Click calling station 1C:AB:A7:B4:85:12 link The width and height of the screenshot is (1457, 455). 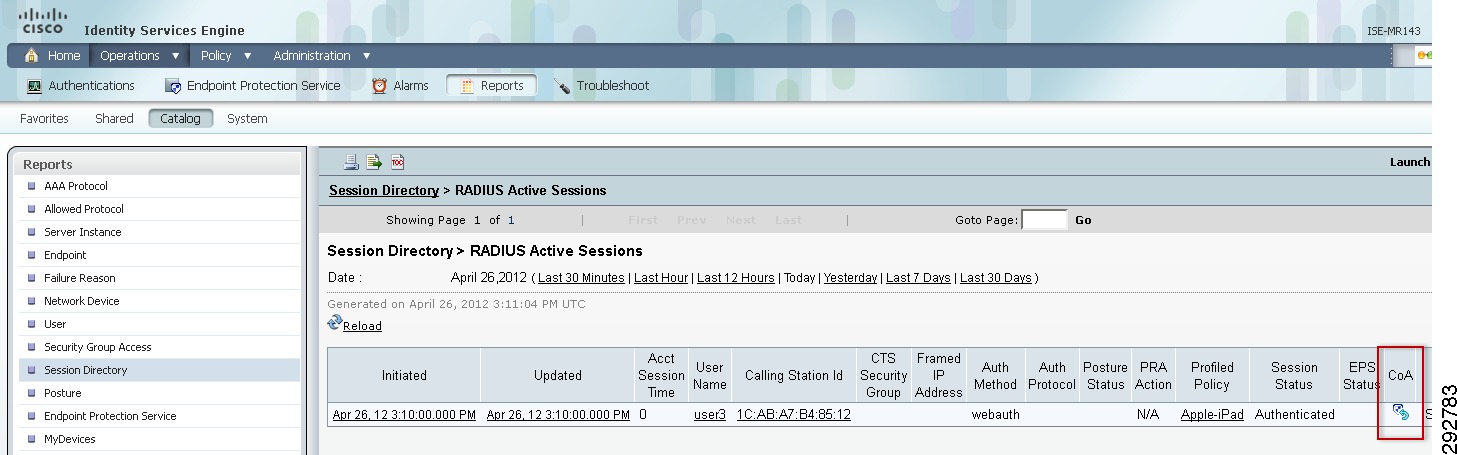[794, 414]
